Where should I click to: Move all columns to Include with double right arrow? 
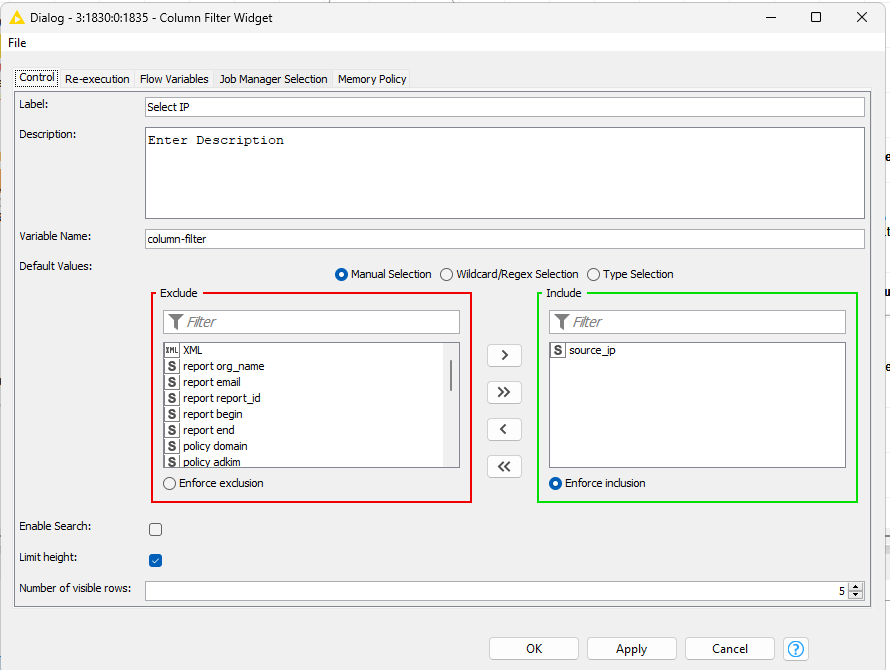click(504, 392)
